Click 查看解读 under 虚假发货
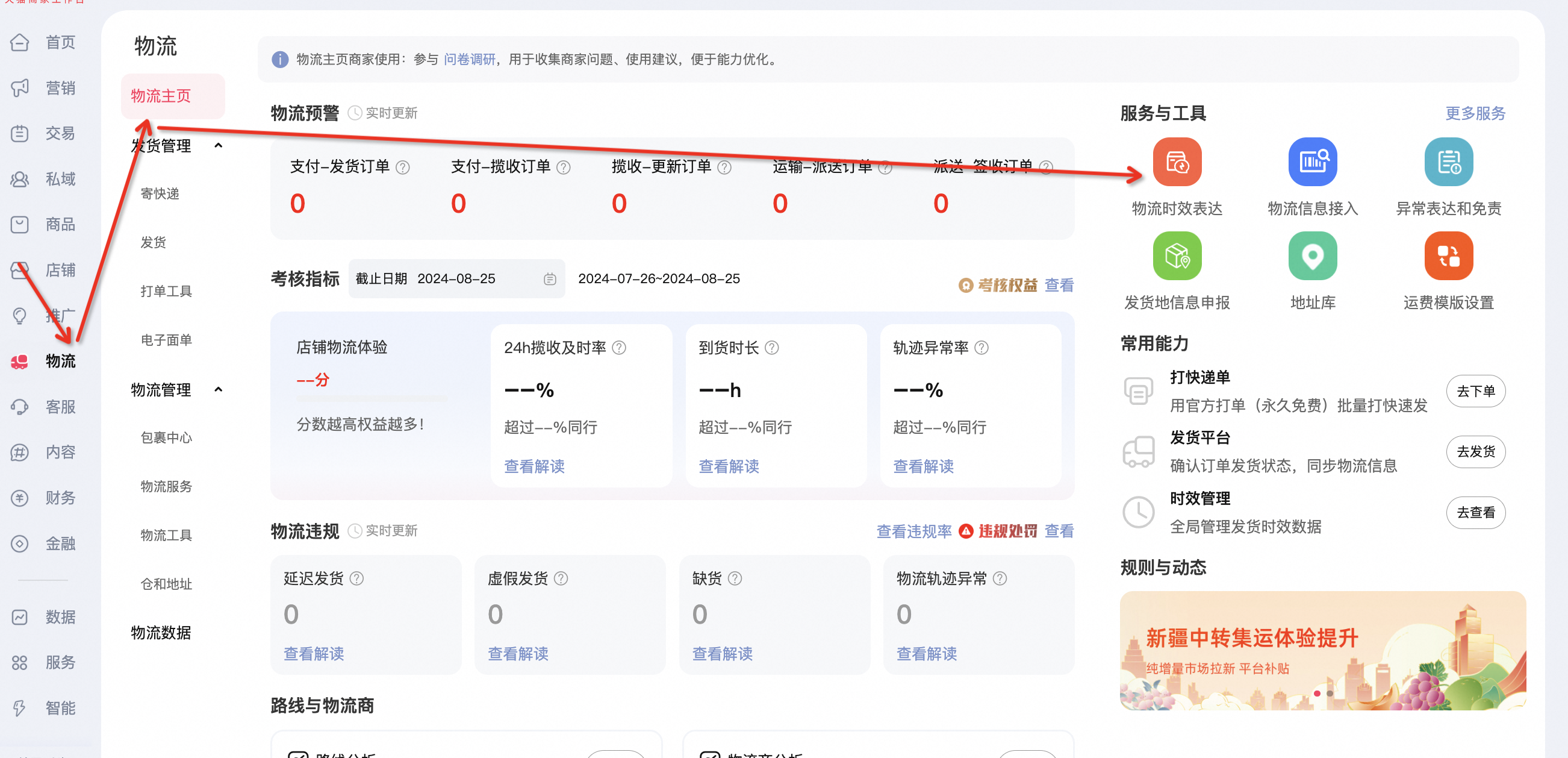Image resolution: width=1568 pixels, height=758 pixels. coord(517,653)
